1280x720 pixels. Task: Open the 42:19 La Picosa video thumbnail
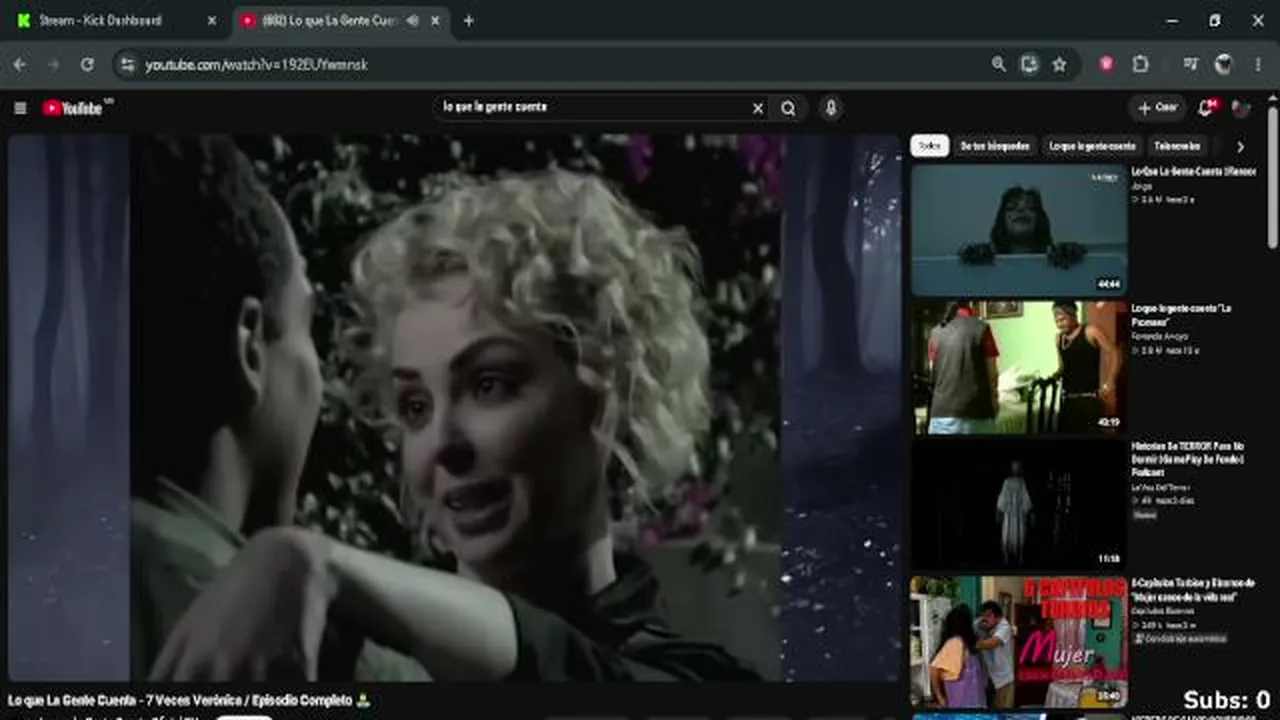[x=1019, y=367]
